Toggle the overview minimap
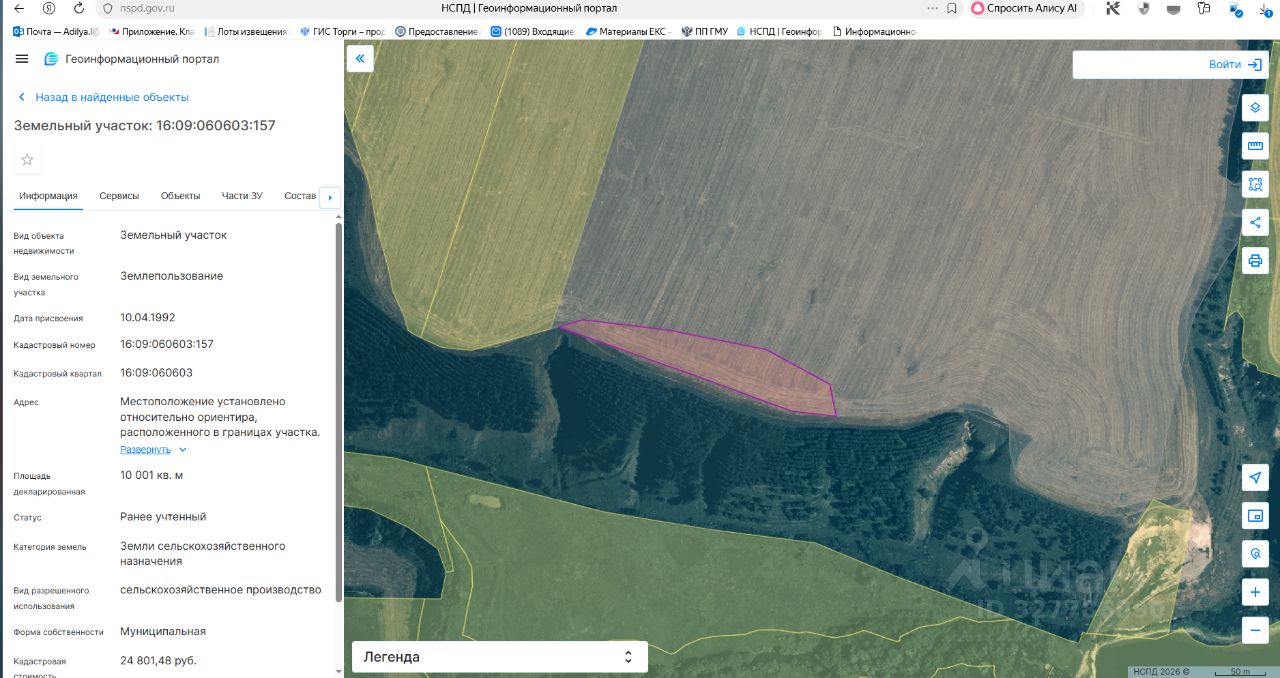This screenshot has width=1280, height=678. coord(1255,516)
